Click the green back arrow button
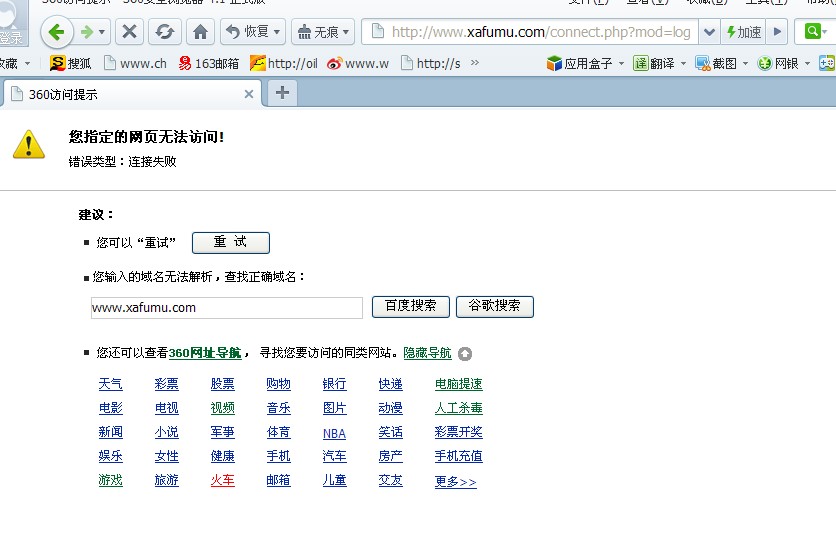 (57, 32)
